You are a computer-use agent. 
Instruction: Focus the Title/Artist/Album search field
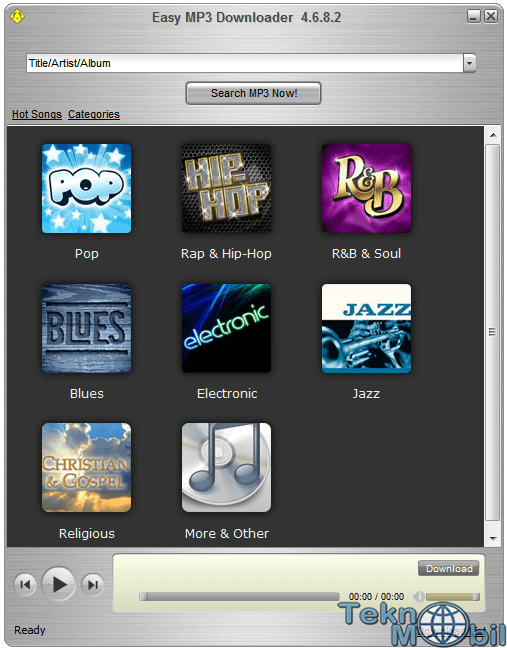coord(245,63)
